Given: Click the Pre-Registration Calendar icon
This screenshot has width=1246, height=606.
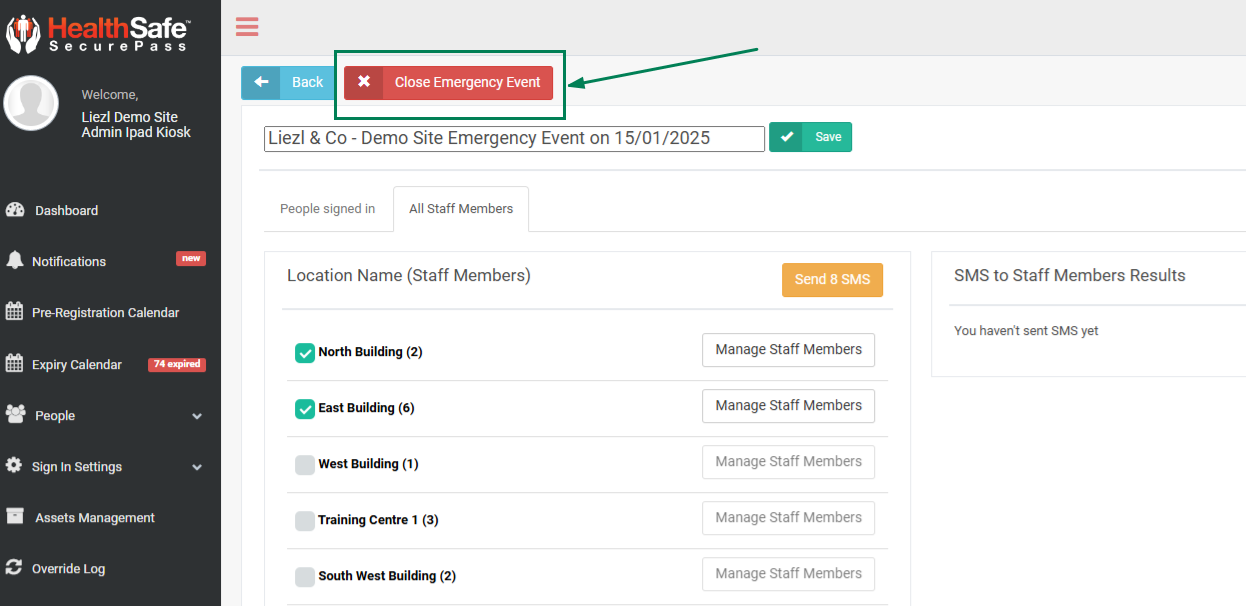Looking at the screenshot, I should click(x=15, y=312).
